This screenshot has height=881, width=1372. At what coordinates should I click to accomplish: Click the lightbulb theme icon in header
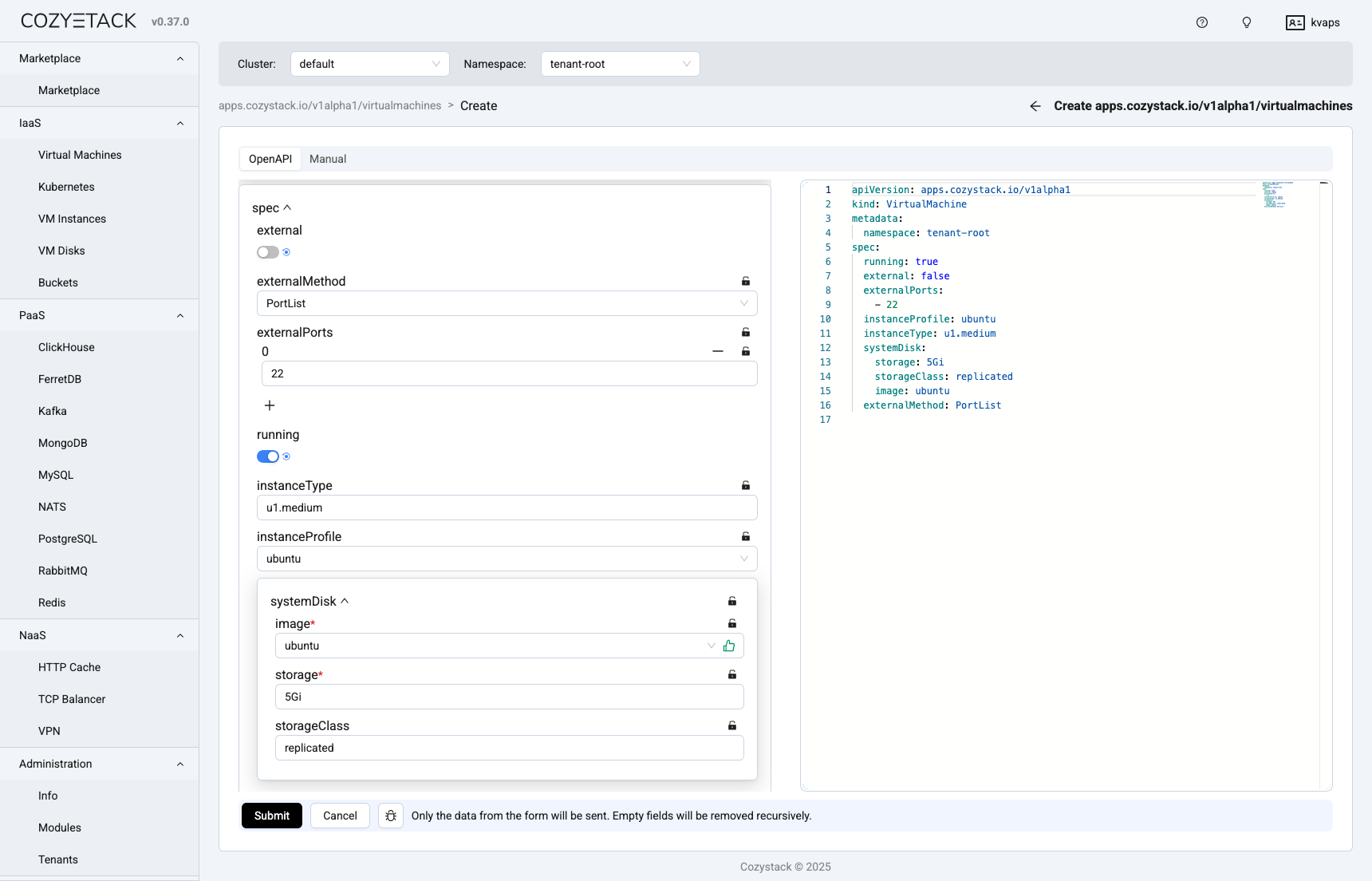pos(1246,22)
